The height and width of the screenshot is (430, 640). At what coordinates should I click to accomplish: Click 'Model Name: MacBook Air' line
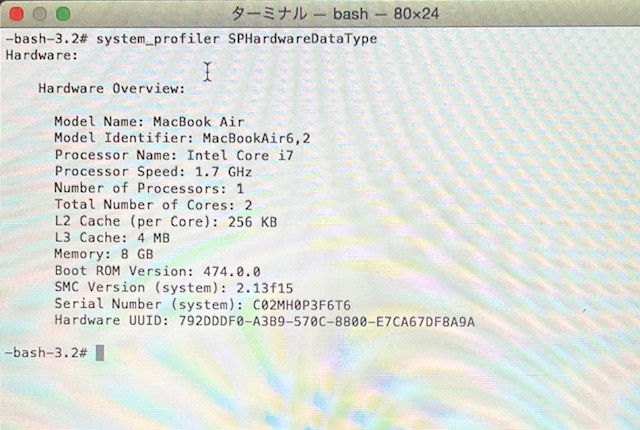point(149,122)
